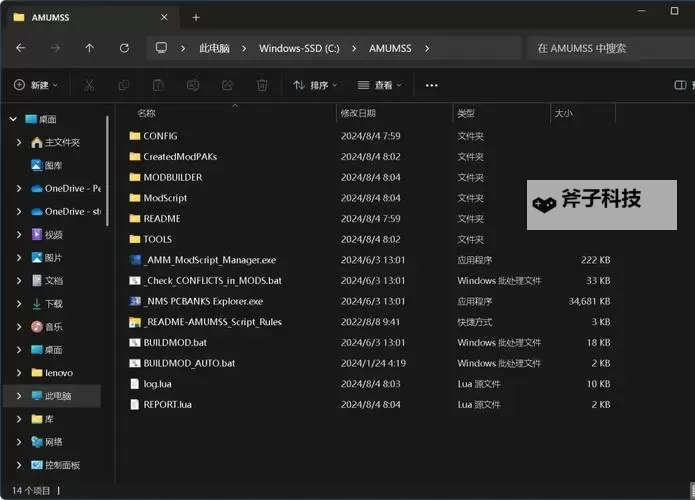Click 此电脑 in the address breadcrumb
The width and height of the screenshot is (695, 500).
[x=214, y=48]
